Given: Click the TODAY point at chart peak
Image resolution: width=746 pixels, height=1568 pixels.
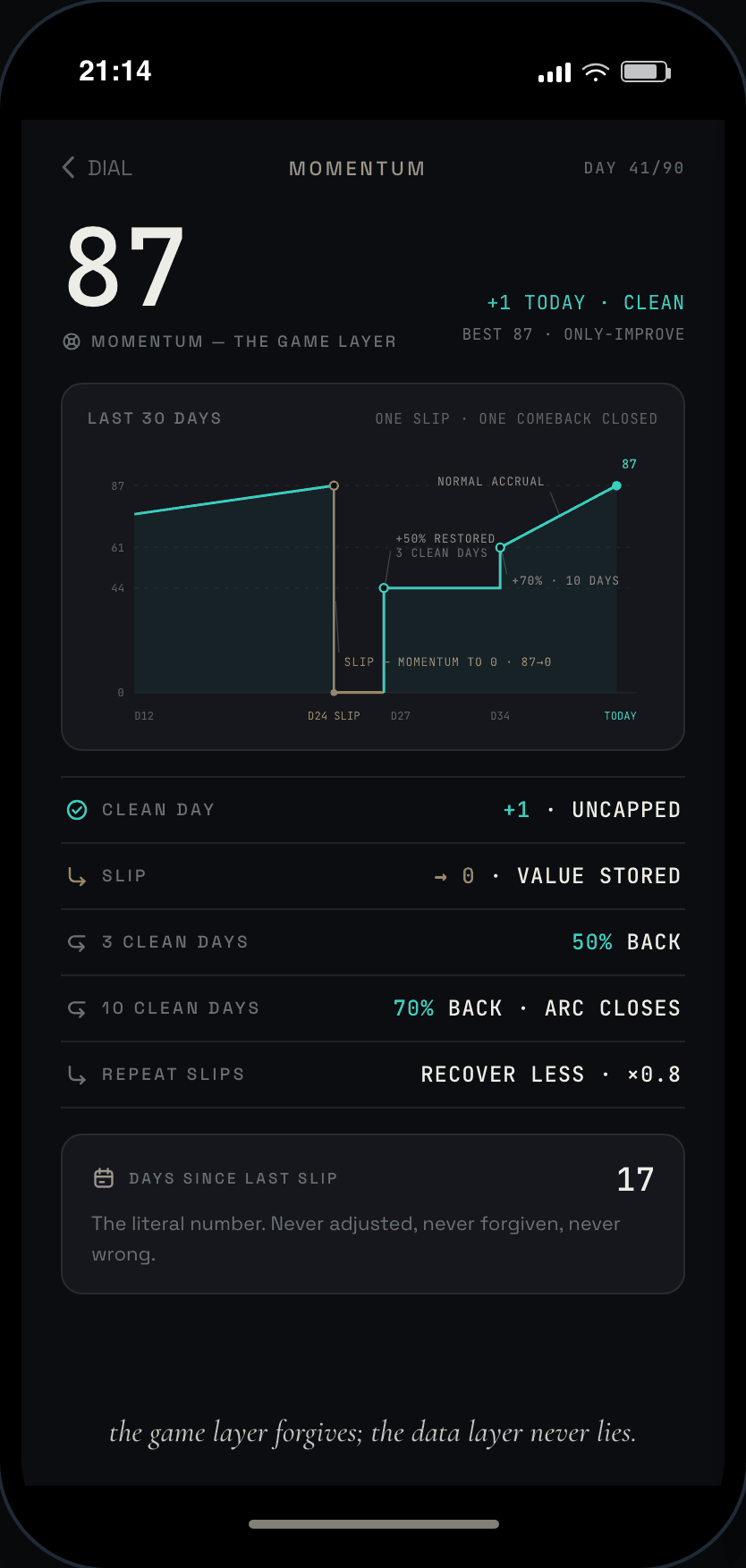Looking at the screenshot, I should [616, 485].
